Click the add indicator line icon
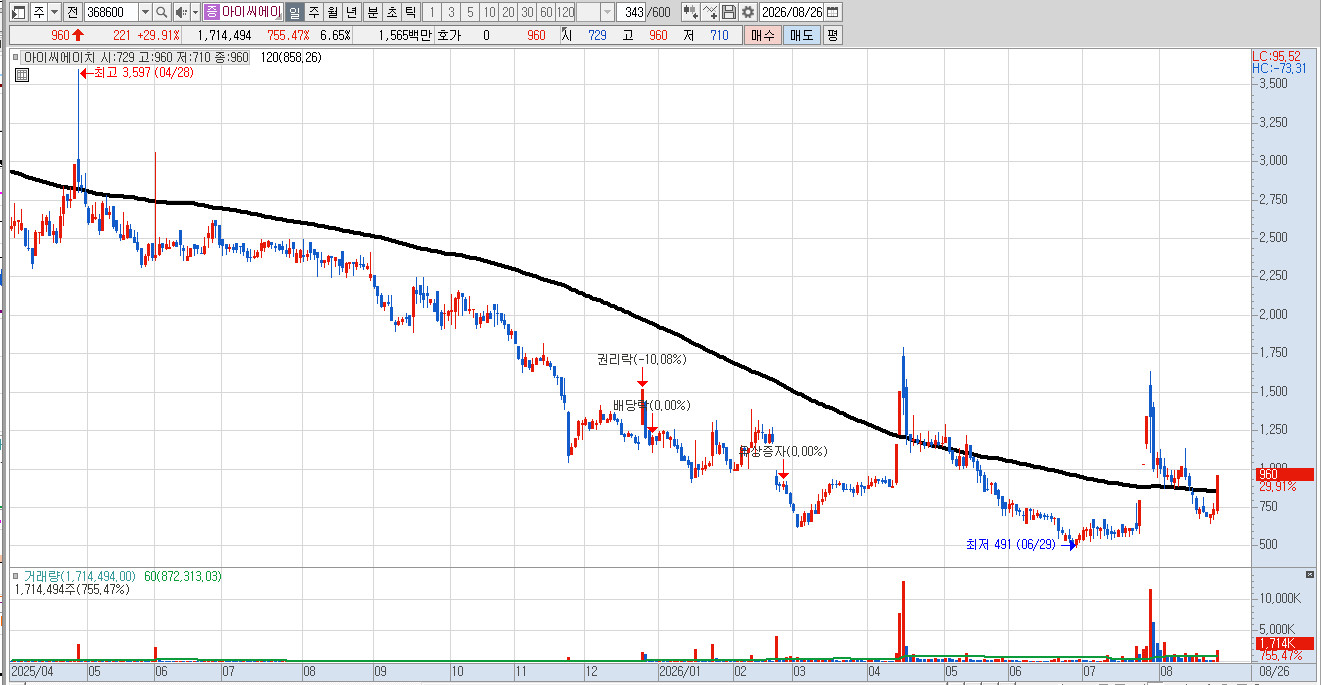The image size is (1321, 685). [x=709, y=12]
